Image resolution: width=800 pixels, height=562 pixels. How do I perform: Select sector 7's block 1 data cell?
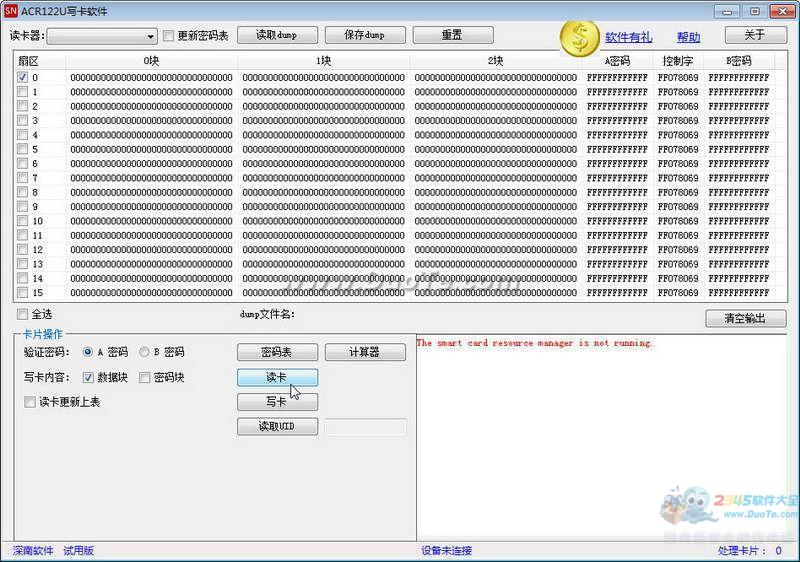(x=323, y=178)
